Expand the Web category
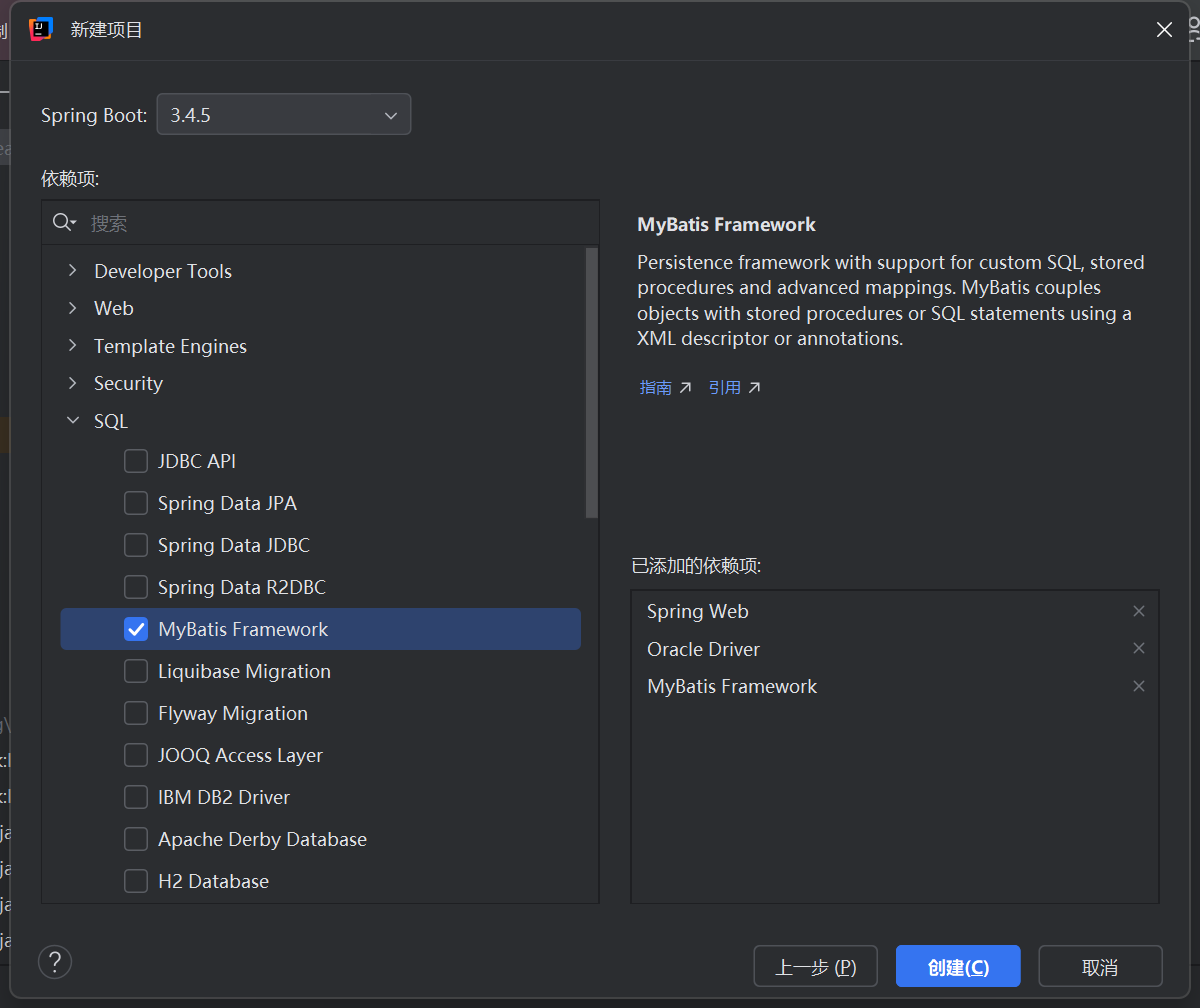1200x1008 pixels. tap(71, 308)
